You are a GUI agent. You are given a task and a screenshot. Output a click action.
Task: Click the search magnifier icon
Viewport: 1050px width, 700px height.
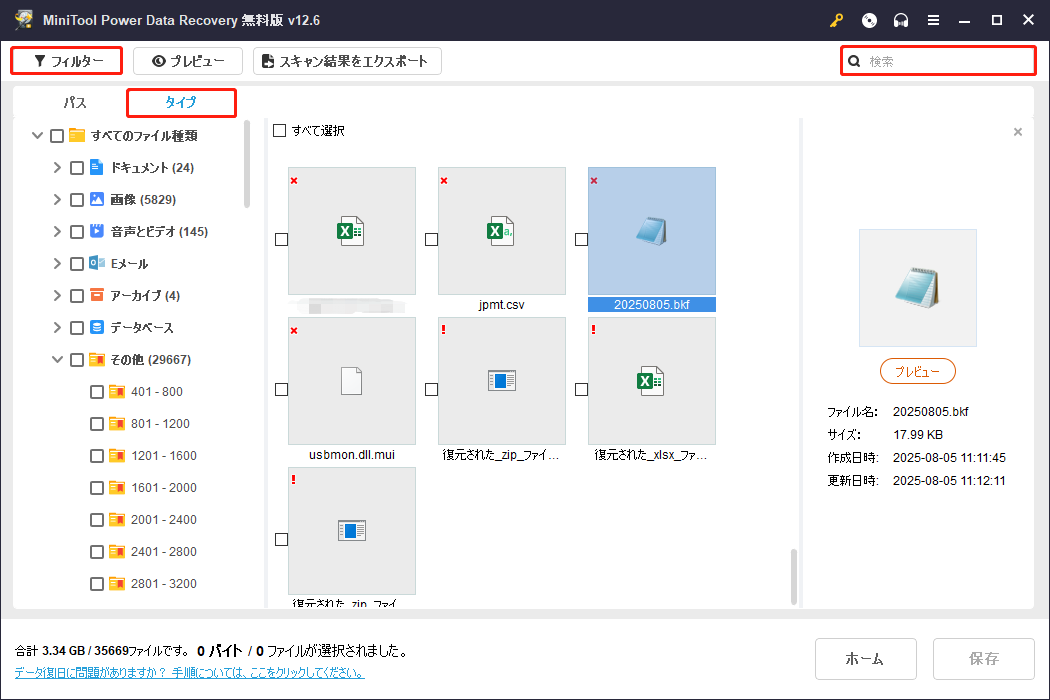pyautogui.click(x=854, y=62)
